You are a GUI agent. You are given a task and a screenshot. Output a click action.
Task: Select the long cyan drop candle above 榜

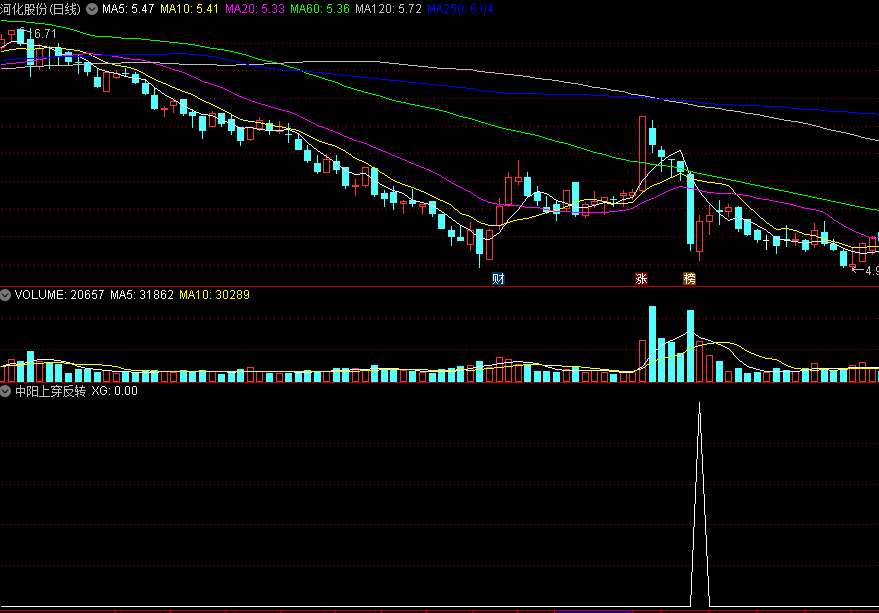pyautogui.click(x=691, y=209)
